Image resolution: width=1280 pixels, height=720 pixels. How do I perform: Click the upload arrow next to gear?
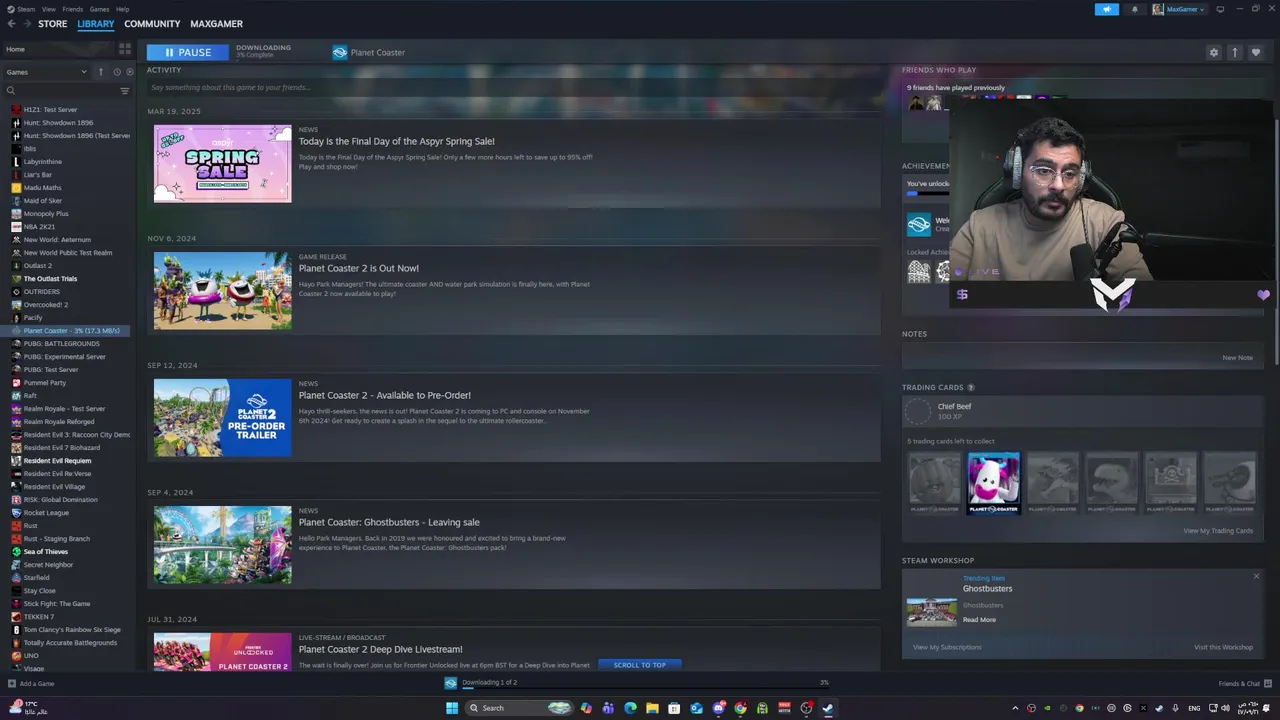1235,52
